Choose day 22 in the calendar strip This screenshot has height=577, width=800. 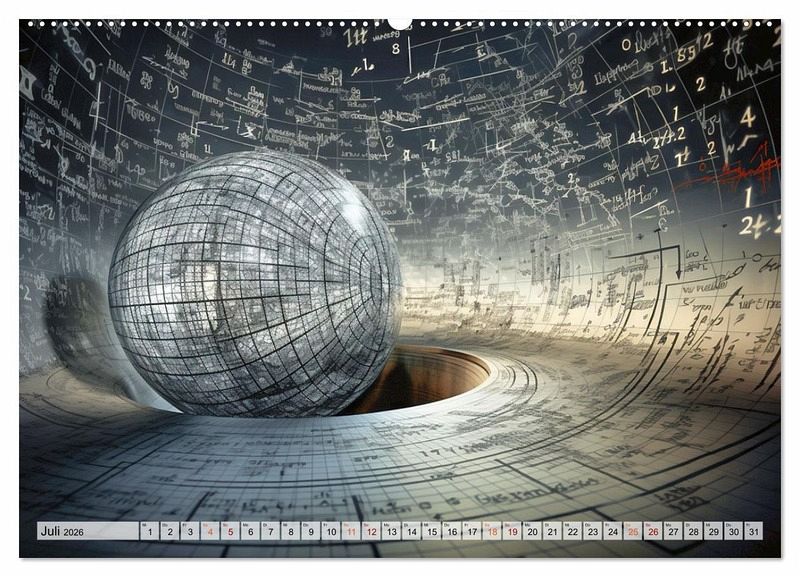(x=572, y=532)
